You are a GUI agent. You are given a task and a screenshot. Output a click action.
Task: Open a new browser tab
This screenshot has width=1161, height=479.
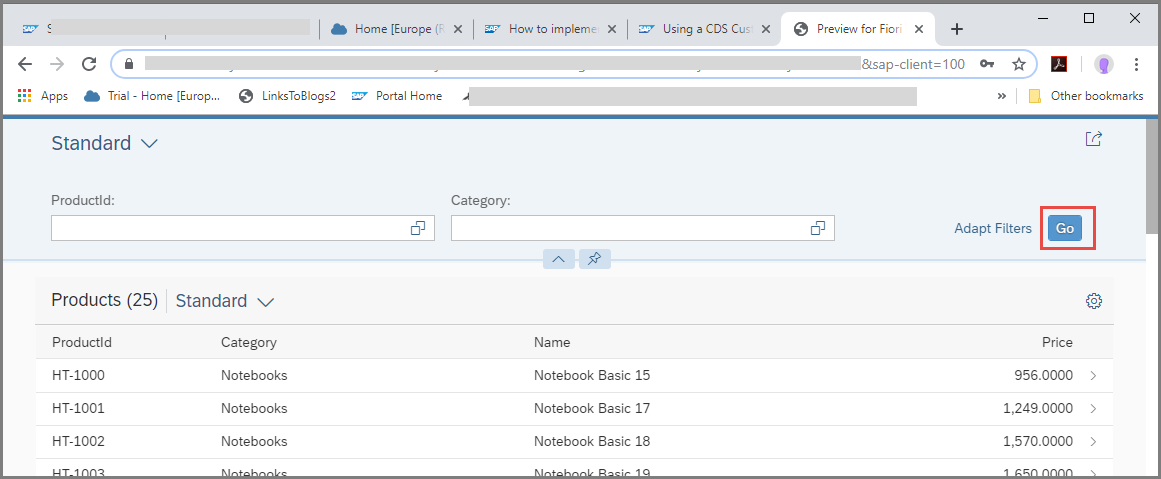[957, 29]
